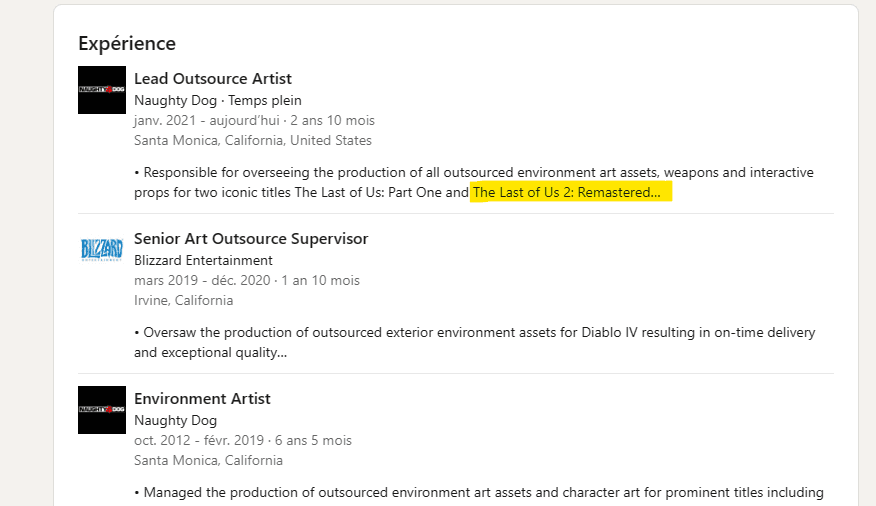
Task: Click the 'Naughty Dog · Temps plein' company line
Action: coord(217,100)
